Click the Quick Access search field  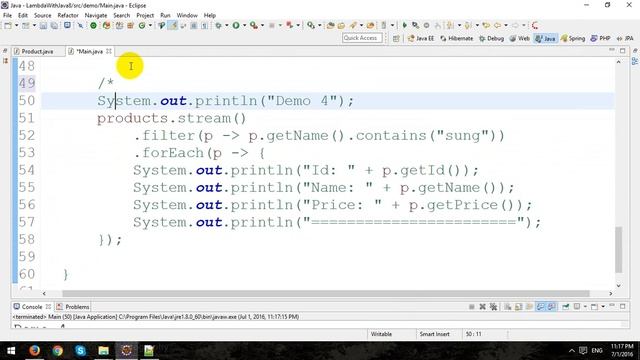pos(362,38)
